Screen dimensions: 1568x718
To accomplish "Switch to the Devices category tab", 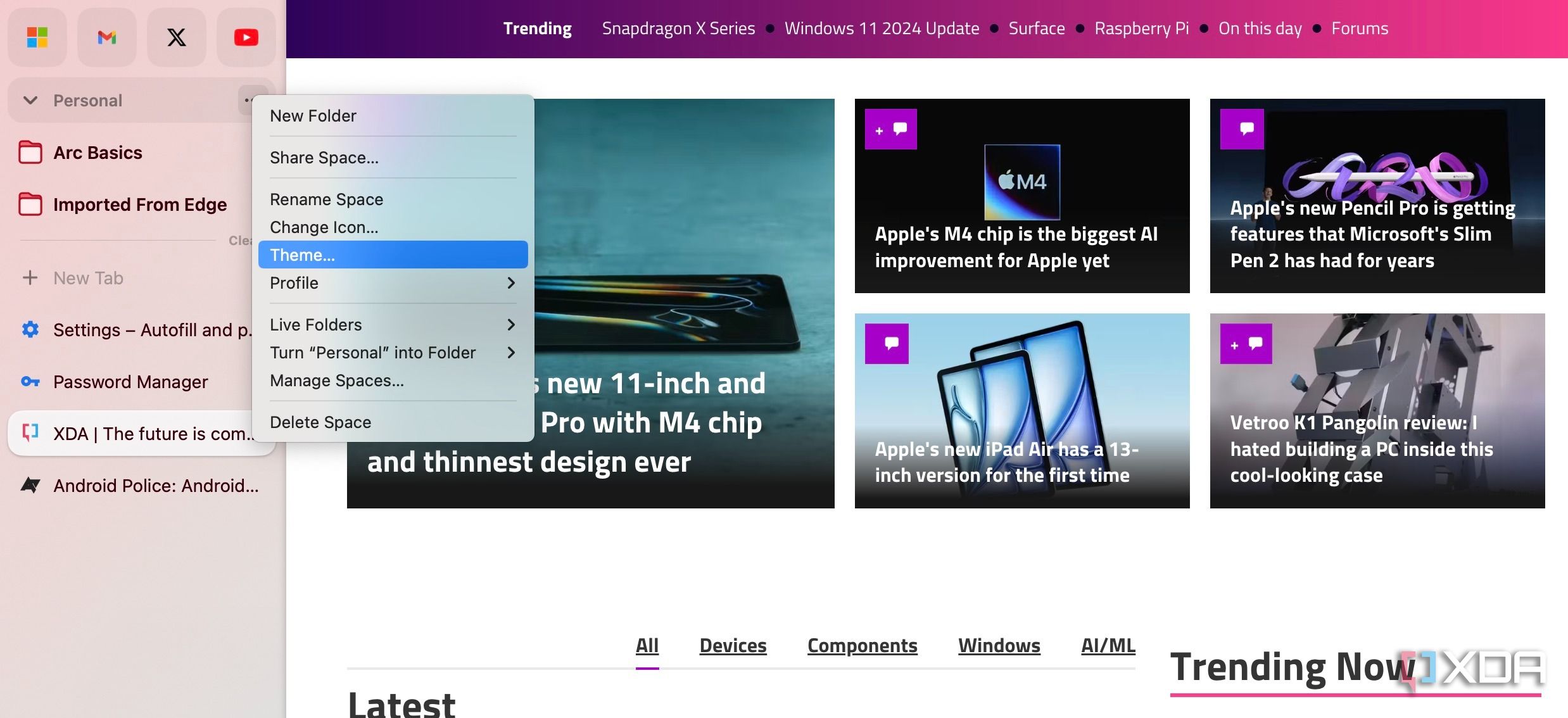I will point(733,645).
